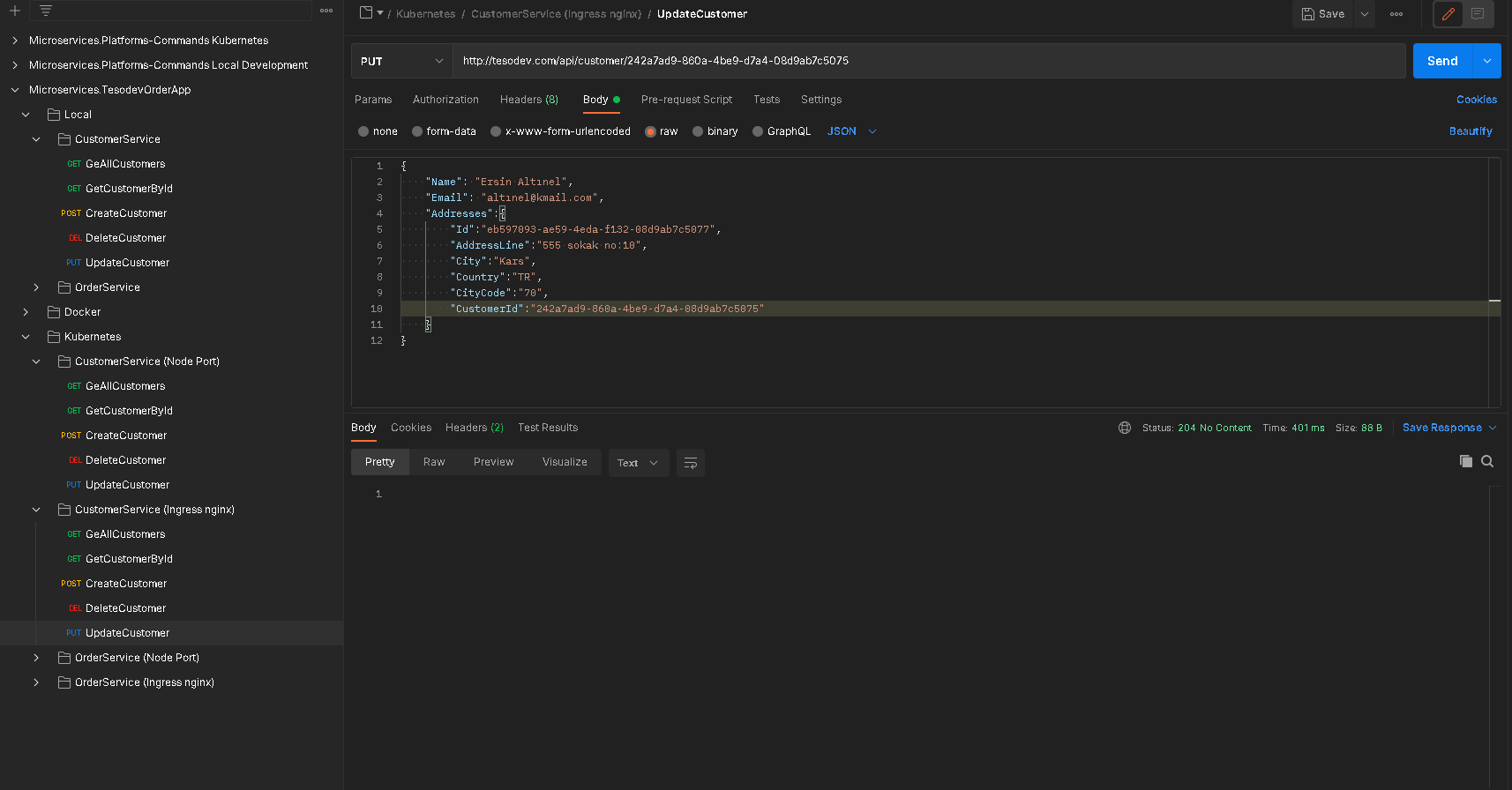
Task: Choose the GraphQL body radio option
Action: [x=758, y=131]
